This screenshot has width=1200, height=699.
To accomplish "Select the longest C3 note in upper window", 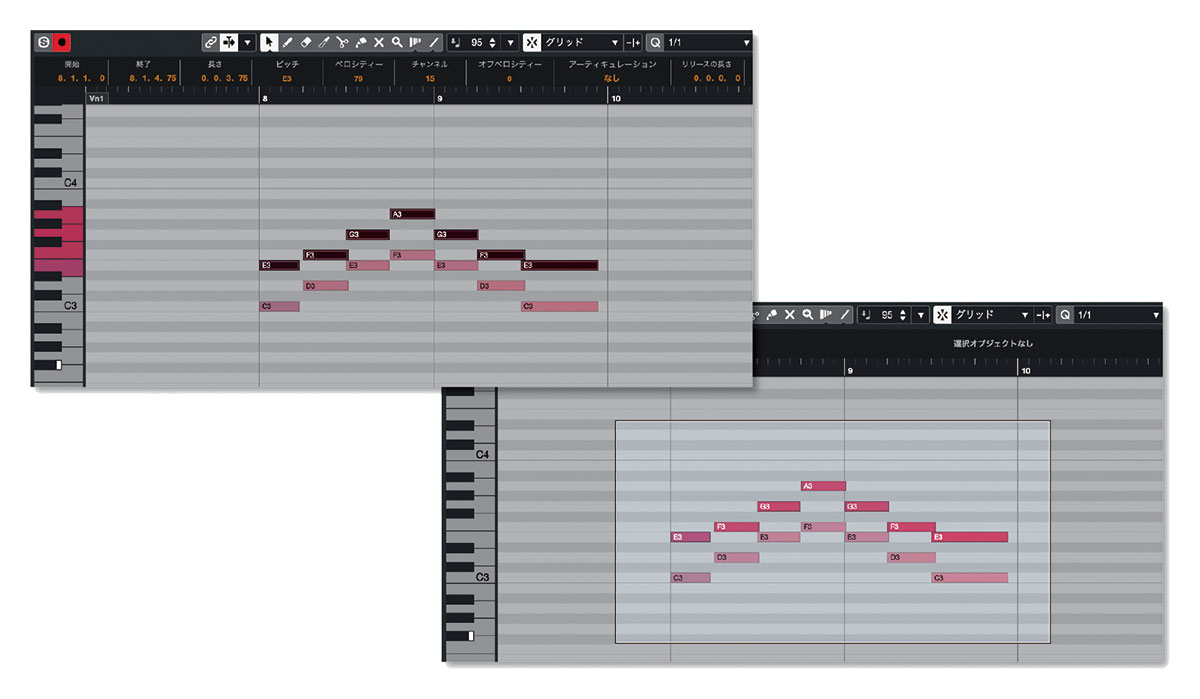I will pos(560,306).
